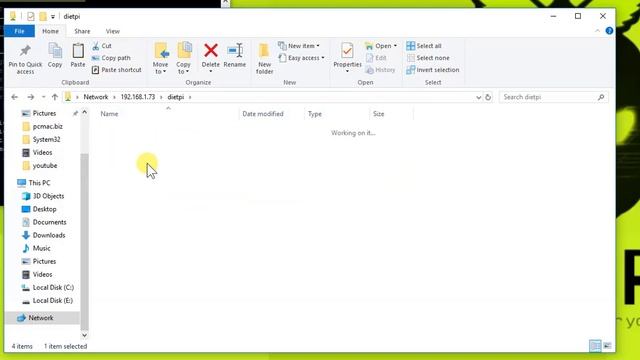This screenshot has width=640, height=360.
Task: Open the Properties dialog
Action: [x=347, y=58]
